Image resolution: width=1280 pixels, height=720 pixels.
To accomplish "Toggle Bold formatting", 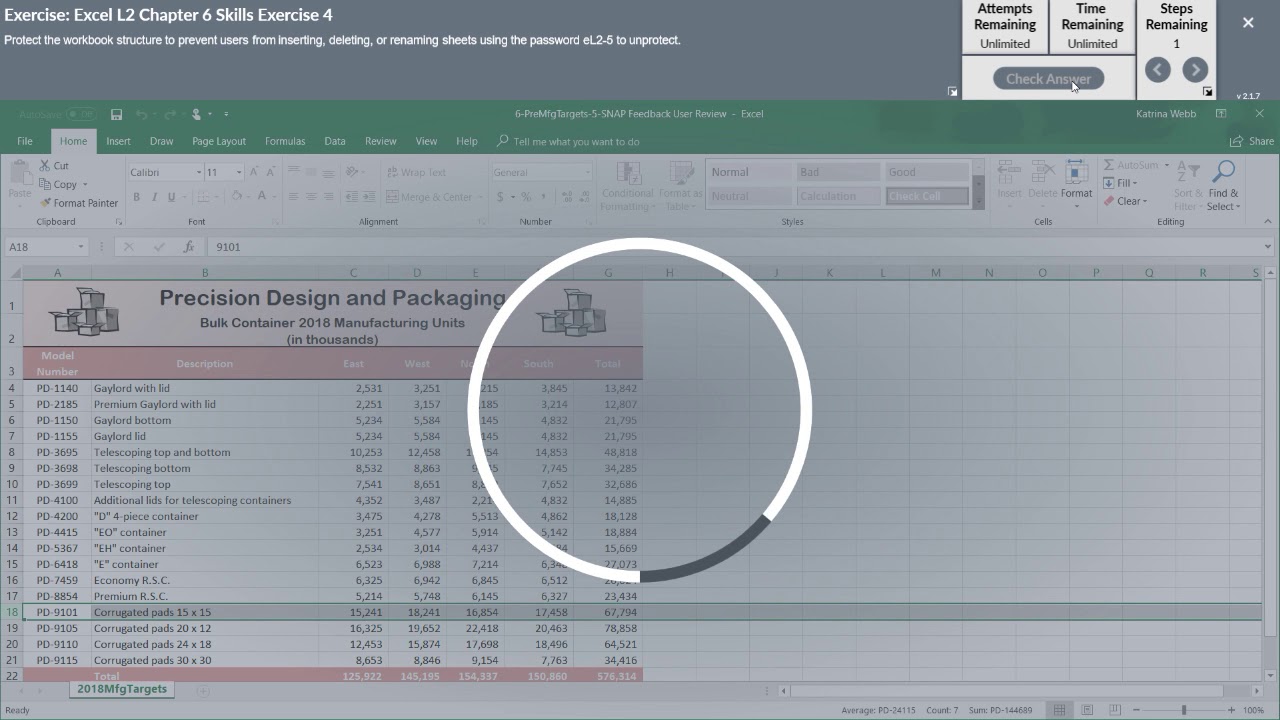I will point(136,197).
